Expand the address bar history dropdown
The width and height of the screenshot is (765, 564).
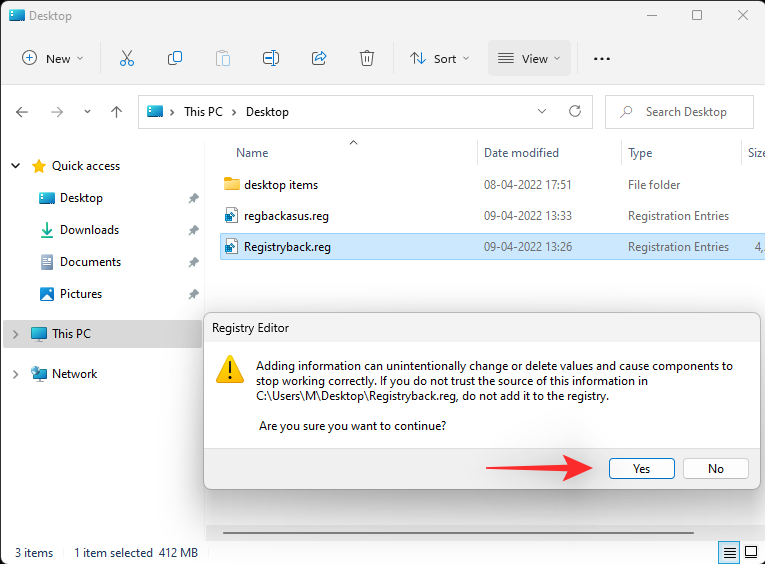point(542,112)
